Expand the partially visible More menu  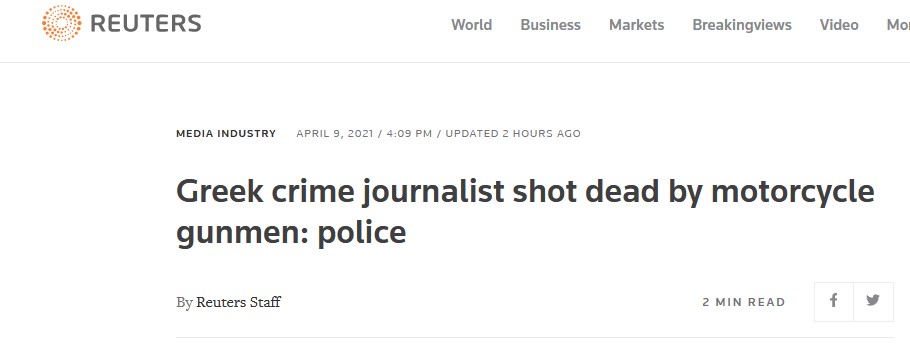tap(898, 25)
